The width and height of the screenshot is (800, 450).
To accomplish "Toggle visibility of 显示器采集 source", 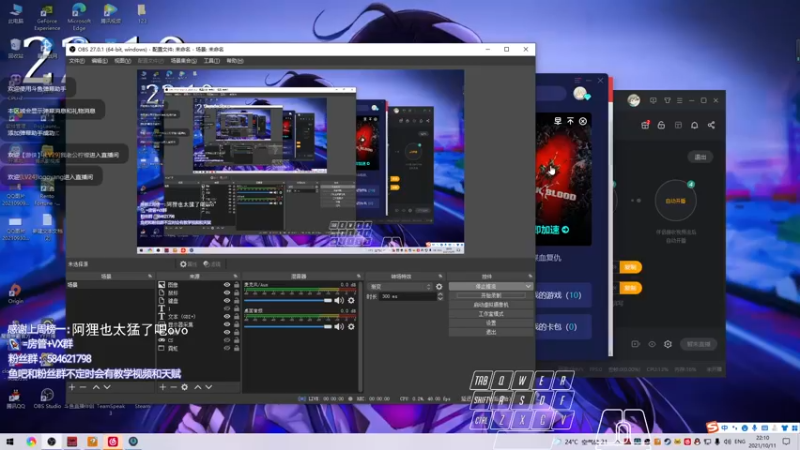I will (x=227, y=324).
